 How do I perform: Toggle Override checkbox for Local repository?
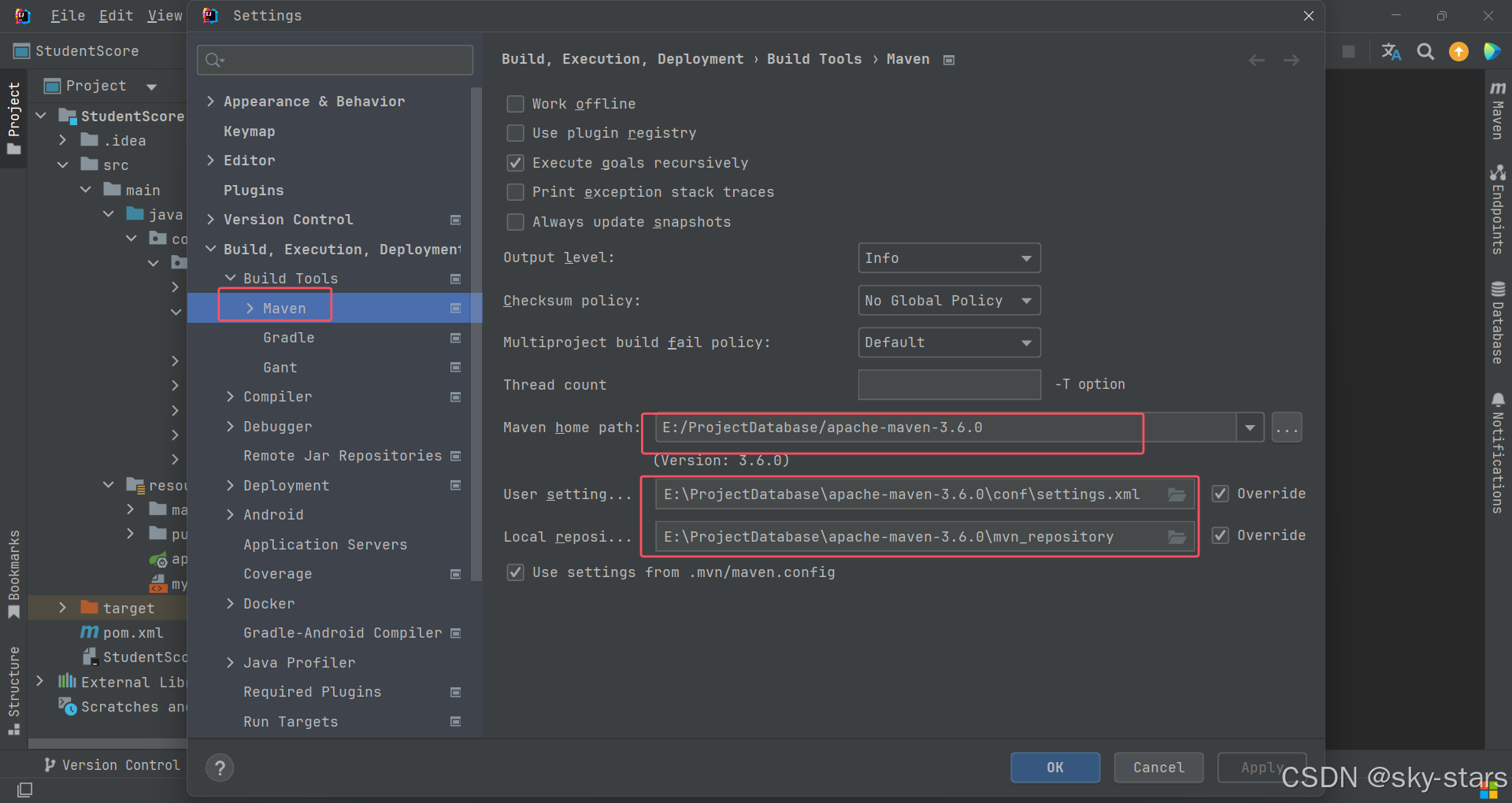pos(1220,535)
